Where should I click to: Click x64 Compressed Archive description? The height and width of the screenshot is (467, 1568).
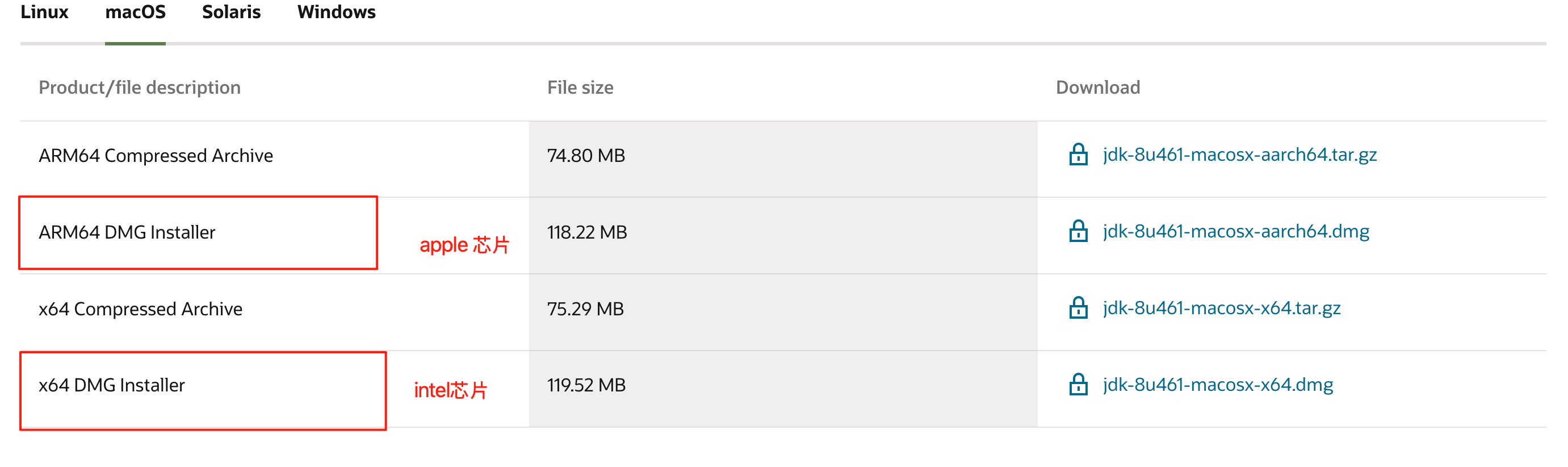click(141, 309)
